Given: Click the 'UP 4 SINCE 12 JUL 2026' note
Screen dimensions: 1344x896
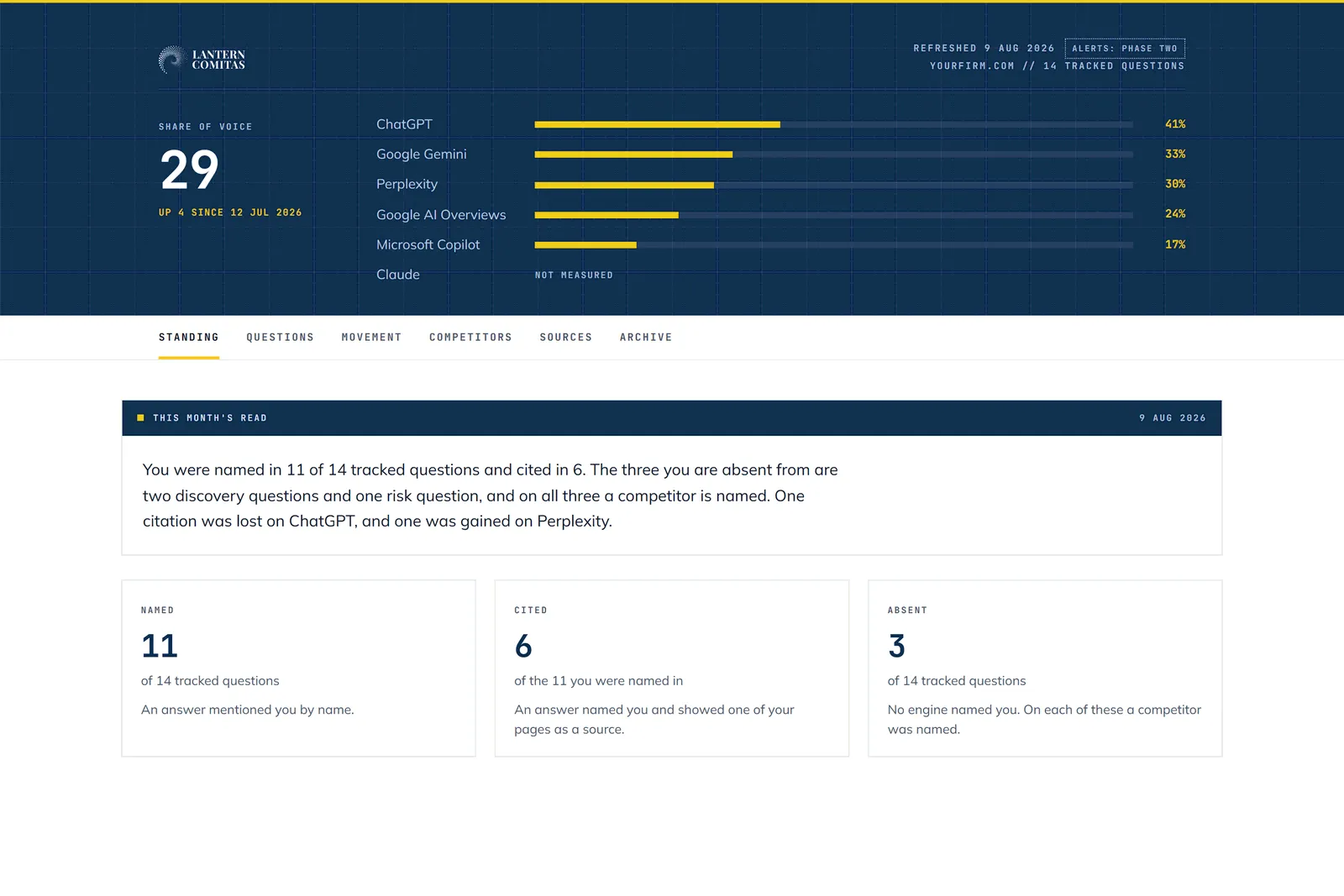Looking at the screenshot, I should pos(230,212).
